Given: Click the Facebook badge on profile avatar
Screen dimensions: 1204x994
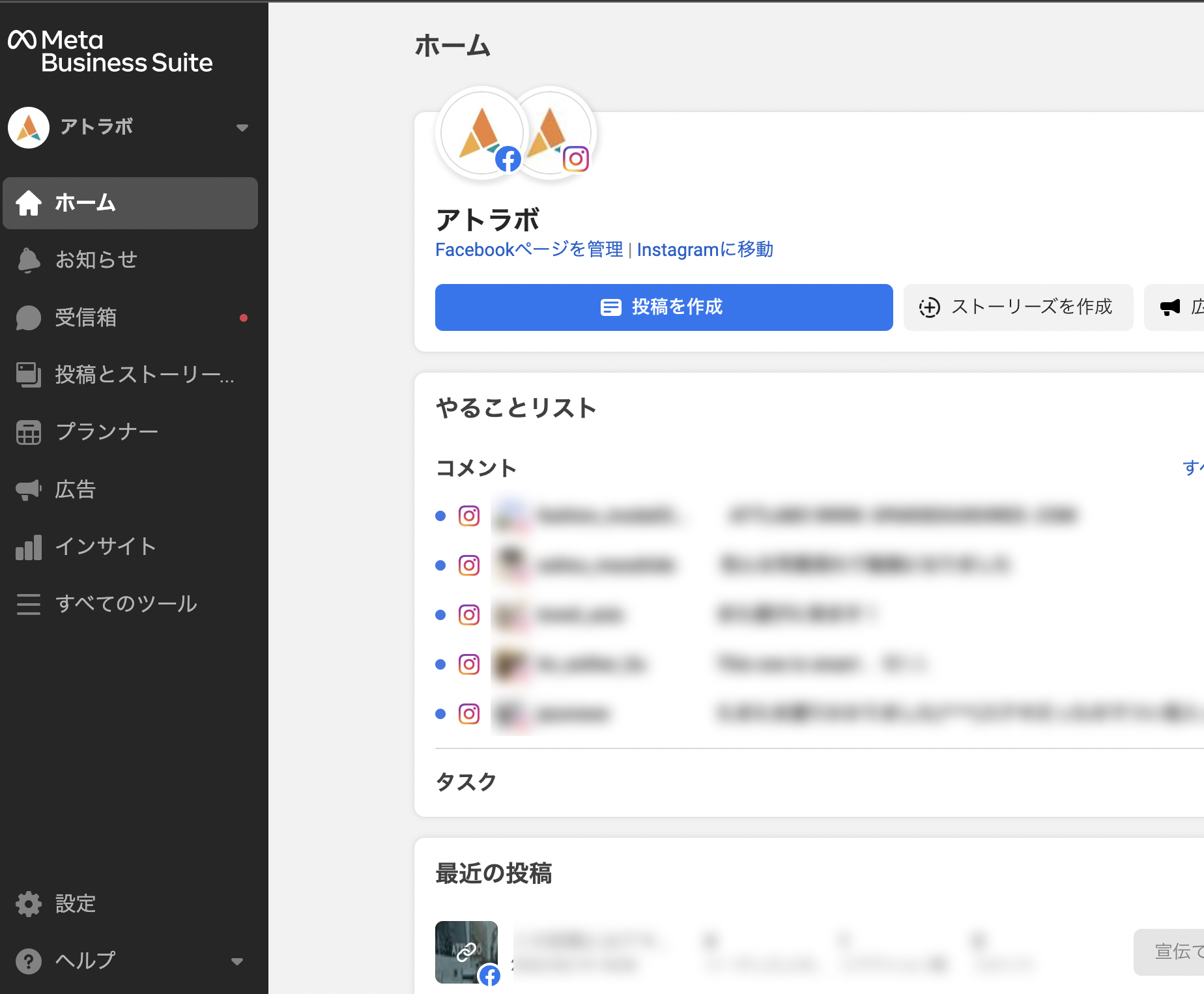Looking at the screenshot, I should (508, 159).
